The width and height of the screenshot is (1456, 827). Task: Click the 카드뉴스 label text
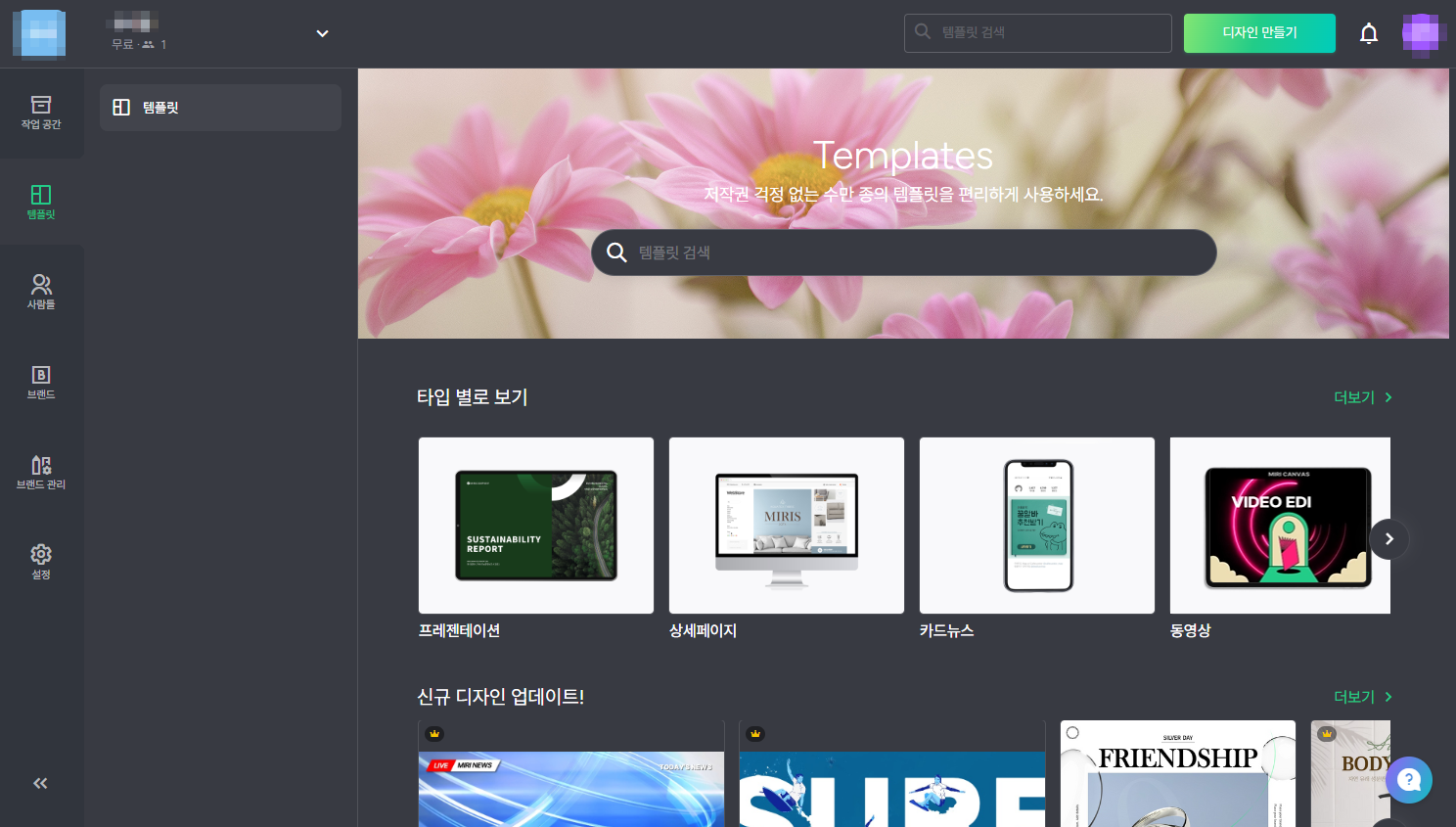[x=946, y=631]
